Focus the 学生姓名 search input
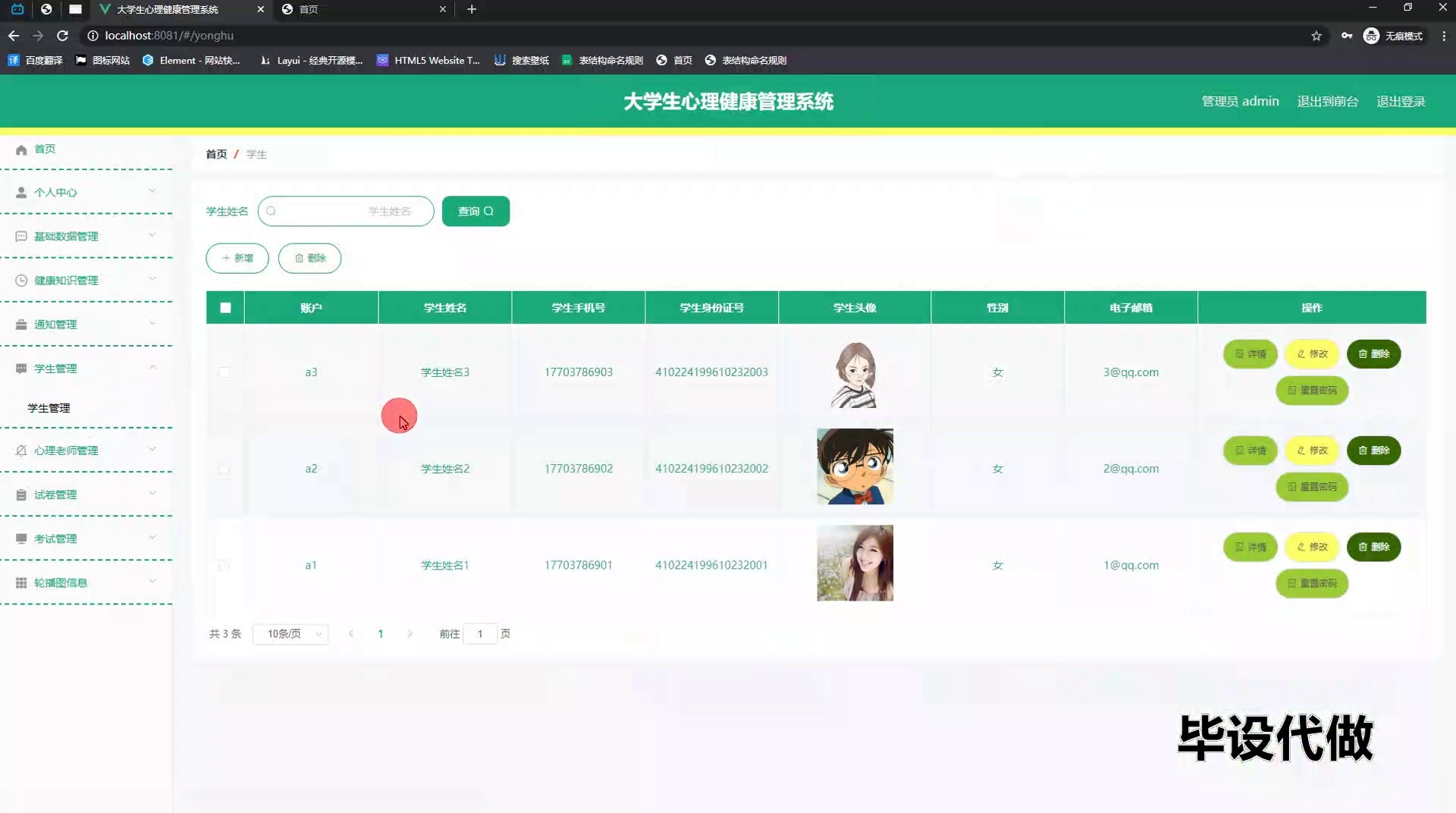Screen dimensions: 1456x813 point(346,211)
